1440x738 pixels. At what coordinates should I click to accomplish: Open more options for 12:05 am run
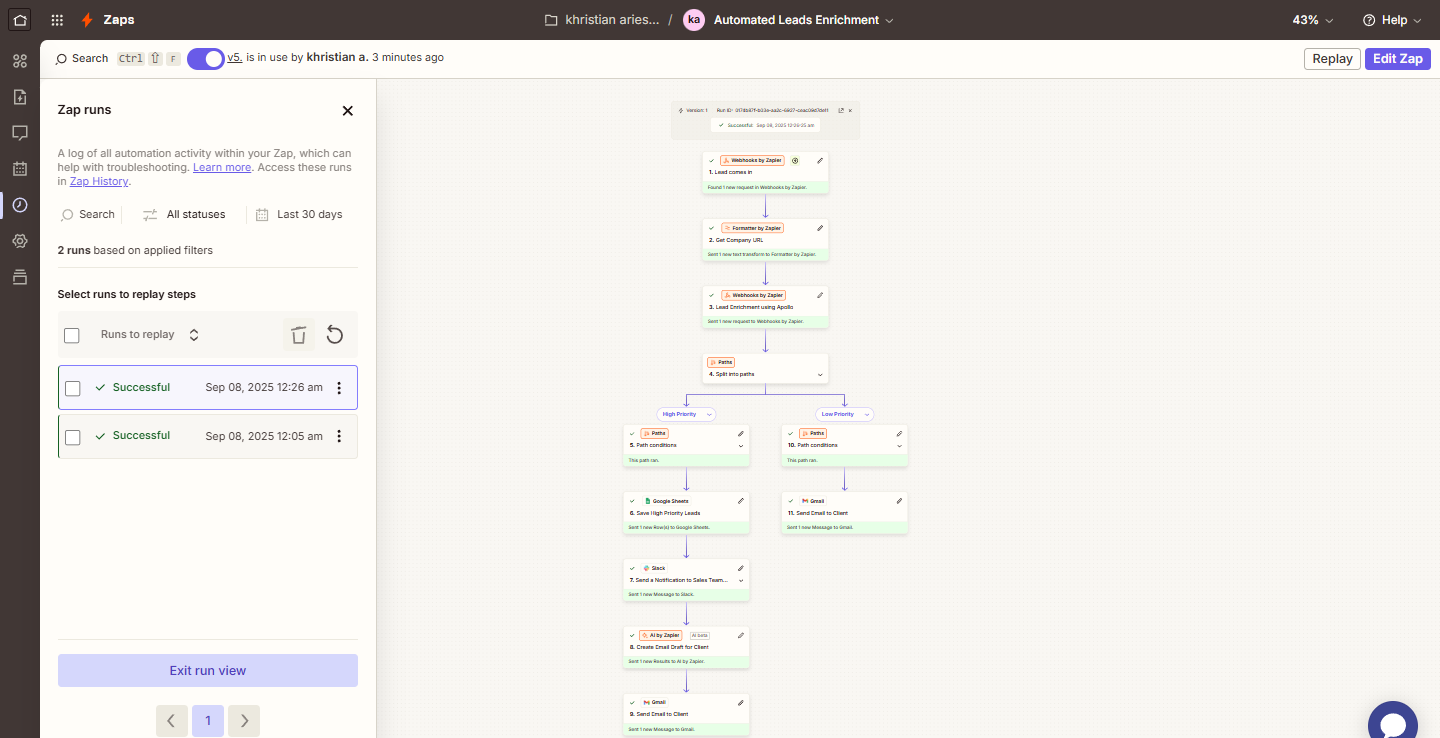coord(339,436)
